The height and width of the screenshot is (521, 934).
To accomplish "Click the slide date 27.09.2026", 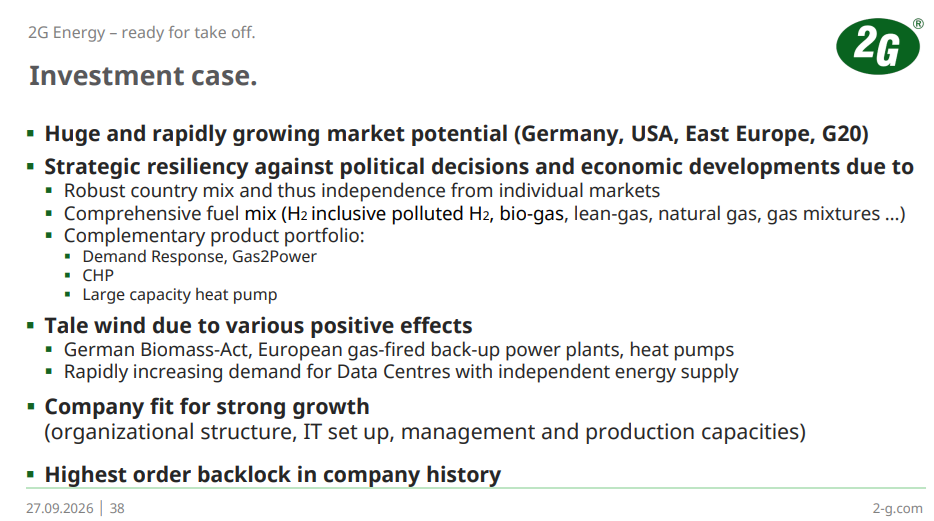I will [x=60, y=508].
